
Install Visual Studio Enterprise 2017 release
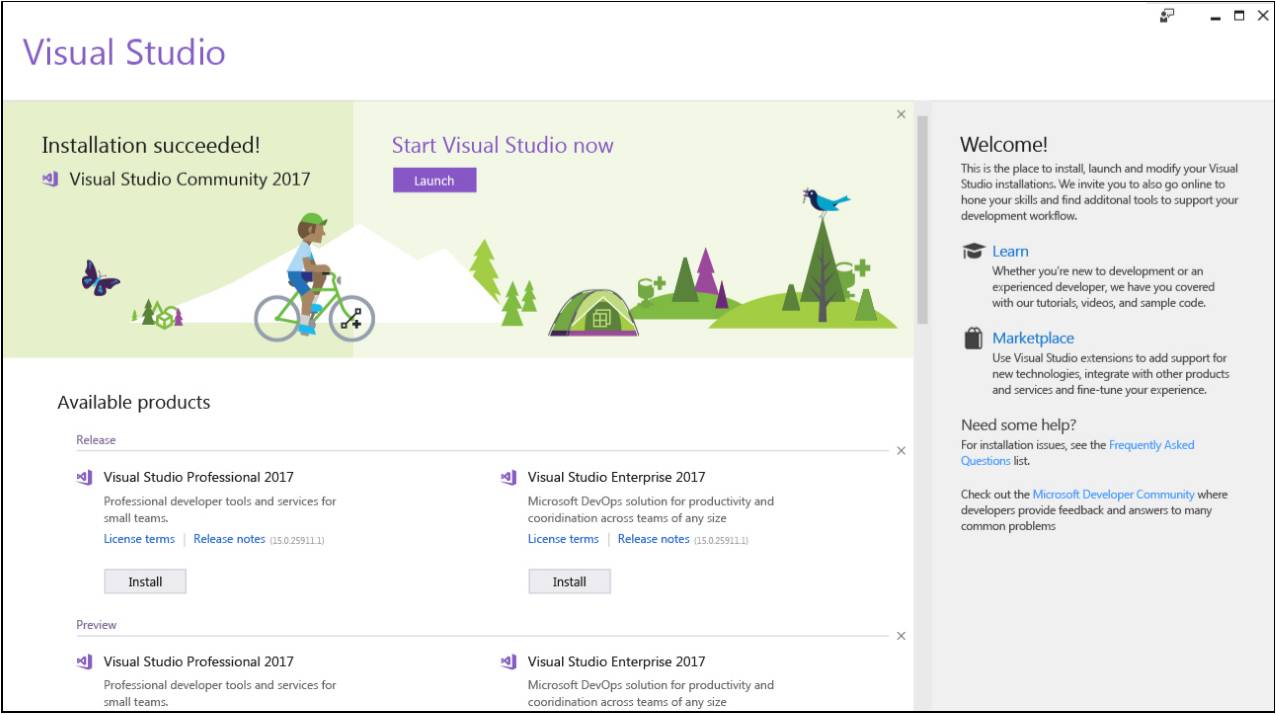click(569, 582)
